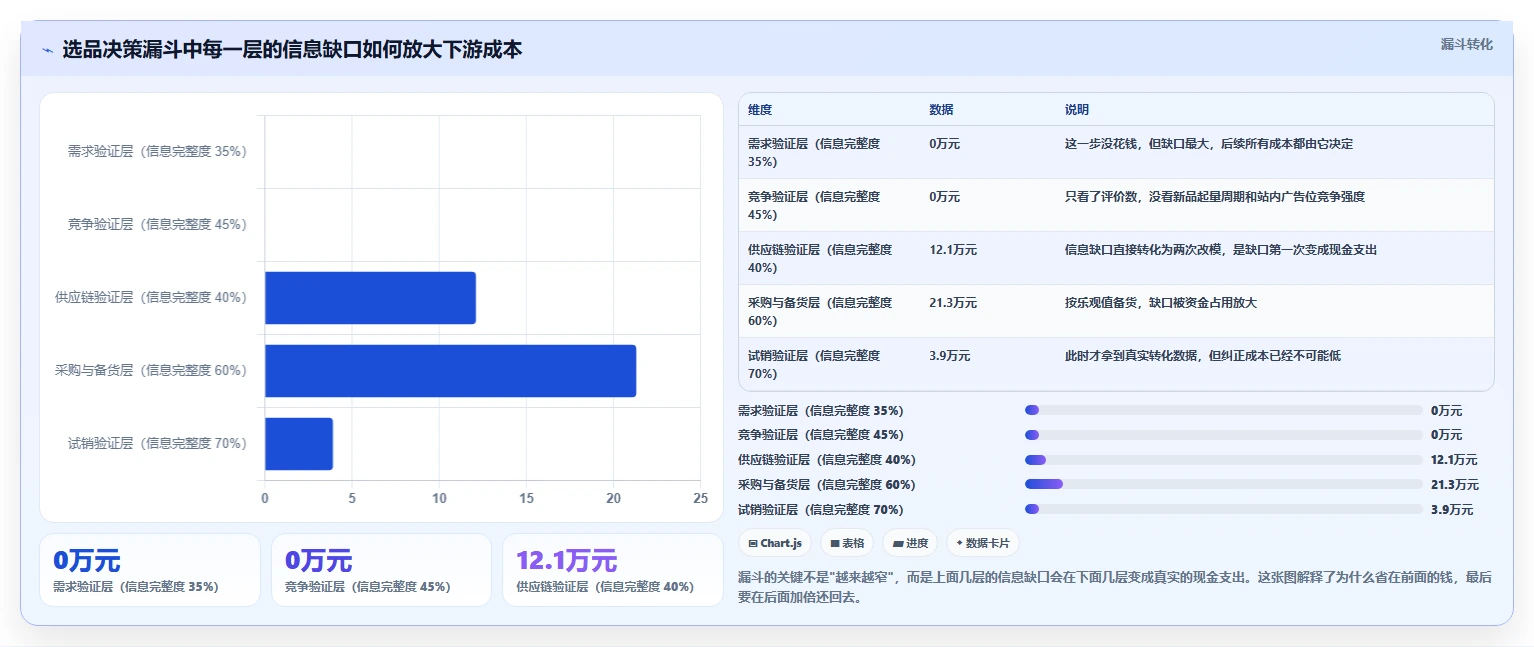Select table cell 12.1万元
The height and width of the screenshot is (647, 1534).
(x=953, y=250)
